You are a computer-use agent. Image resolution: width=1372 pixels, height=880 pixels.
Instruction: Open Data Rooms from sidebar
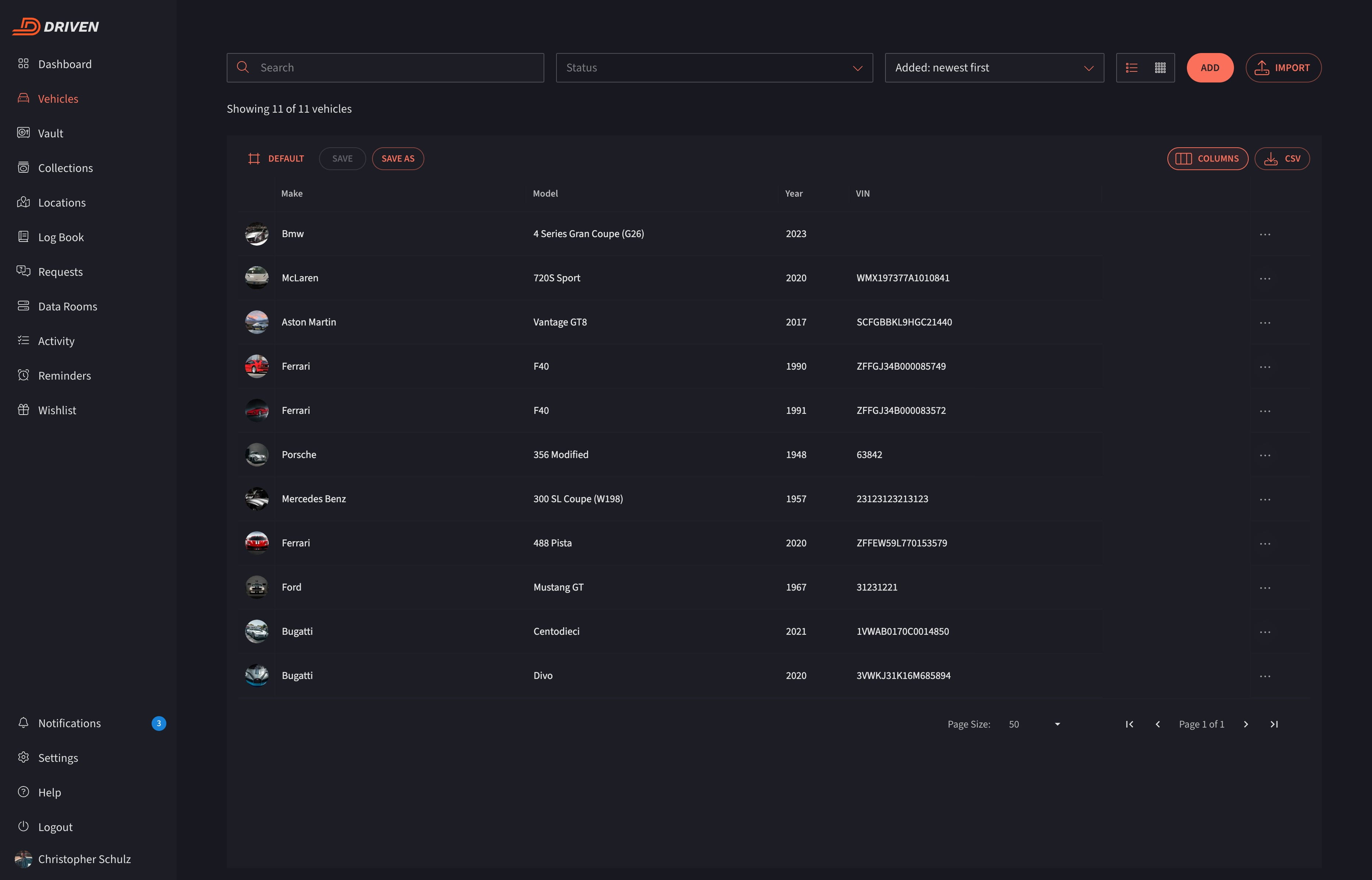(67, 306)
